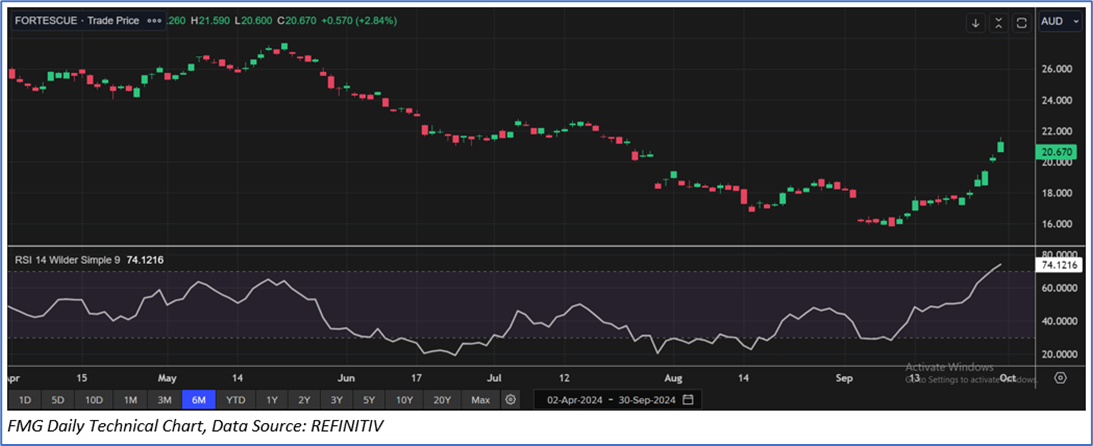Open the calendar icon in date range
Image resolution: width=1093 pixels, height=446 pixels.
tap(687, 400)
